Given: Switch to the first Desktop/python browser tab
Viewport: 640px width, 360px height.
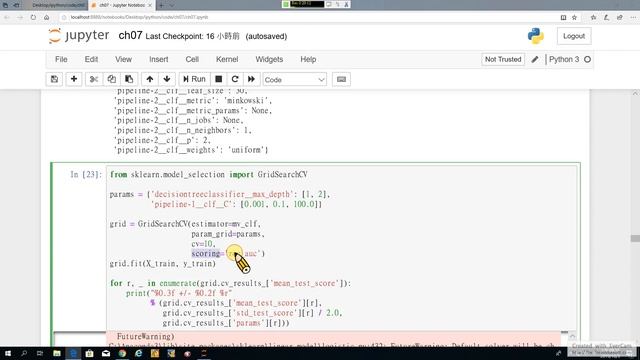Looking at the screenshot, I should point(58,5).
